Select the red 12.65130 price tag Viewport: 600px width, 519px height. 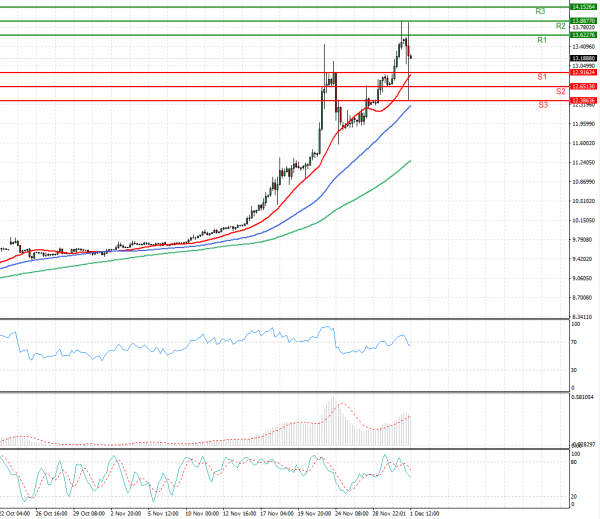click(x=583, y=86)
